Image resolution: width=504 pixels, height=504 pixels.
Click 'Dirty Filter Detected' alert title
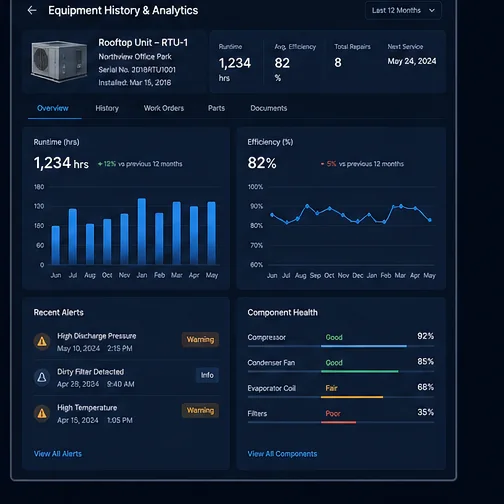tap(90, 372)
